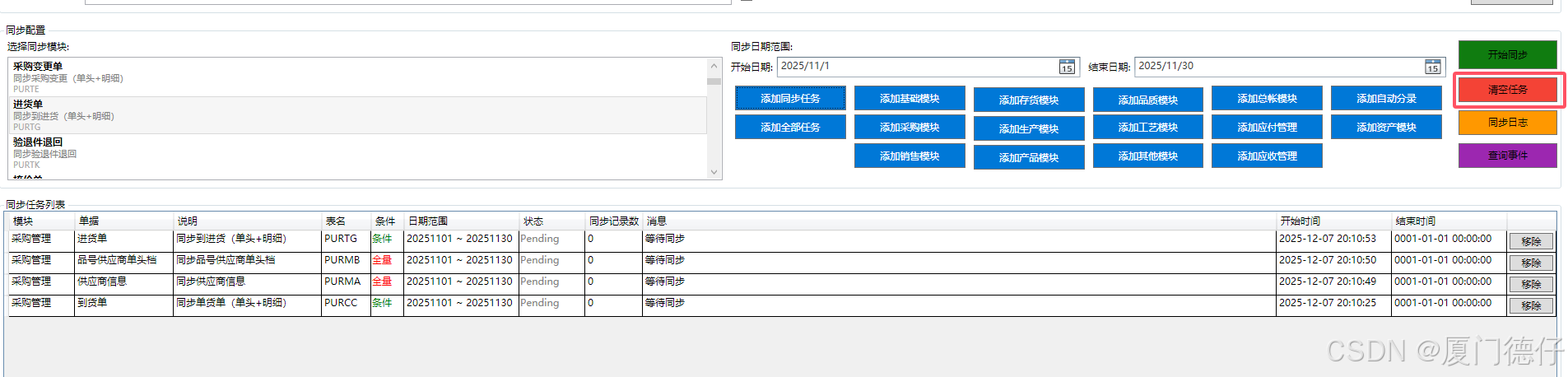The width and height of the screenshot is (1568, 377).
Task: Click the 状态 column header
Action: (x=551, y=221)
